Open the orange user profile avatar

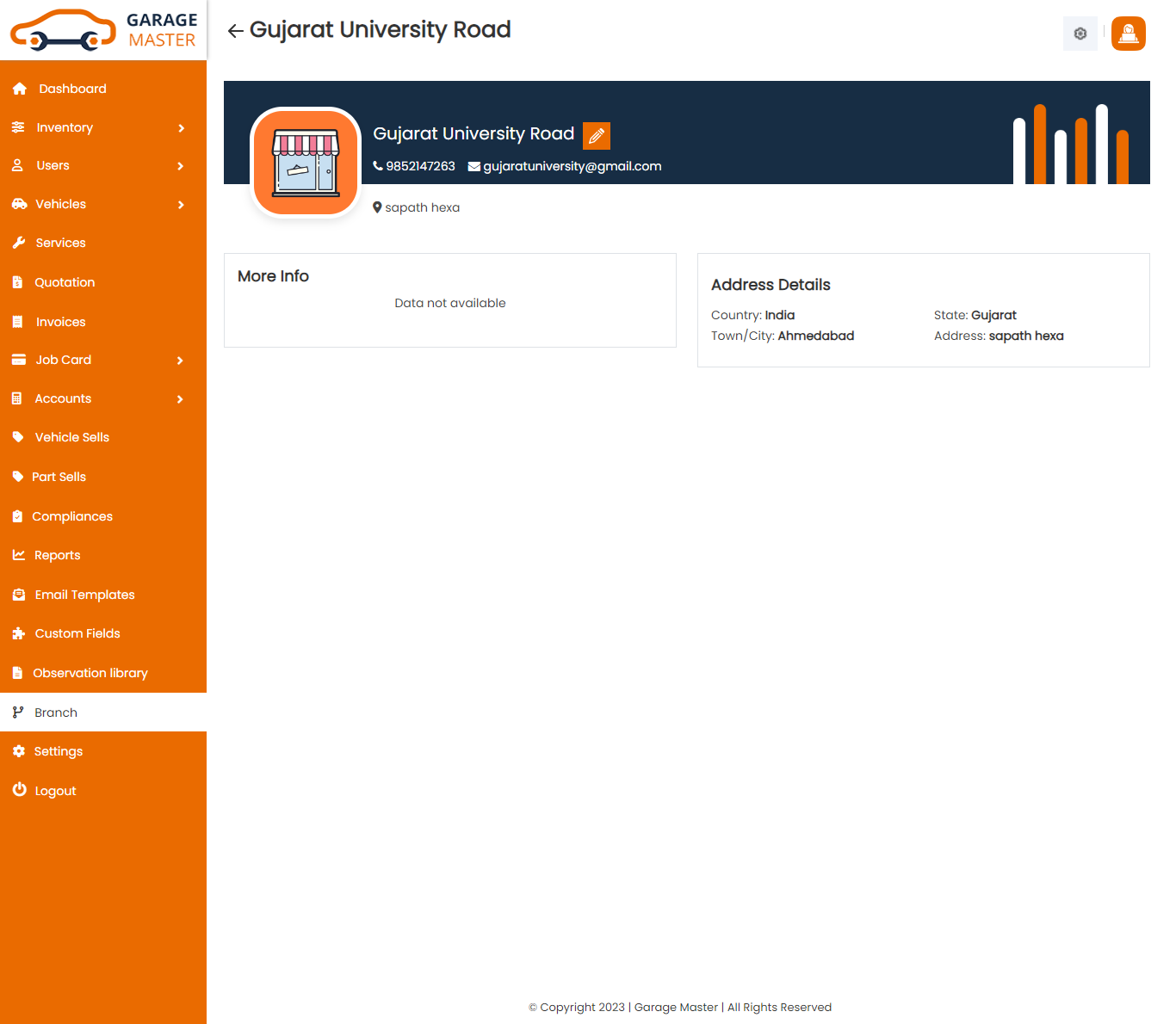click(1128, 34)
